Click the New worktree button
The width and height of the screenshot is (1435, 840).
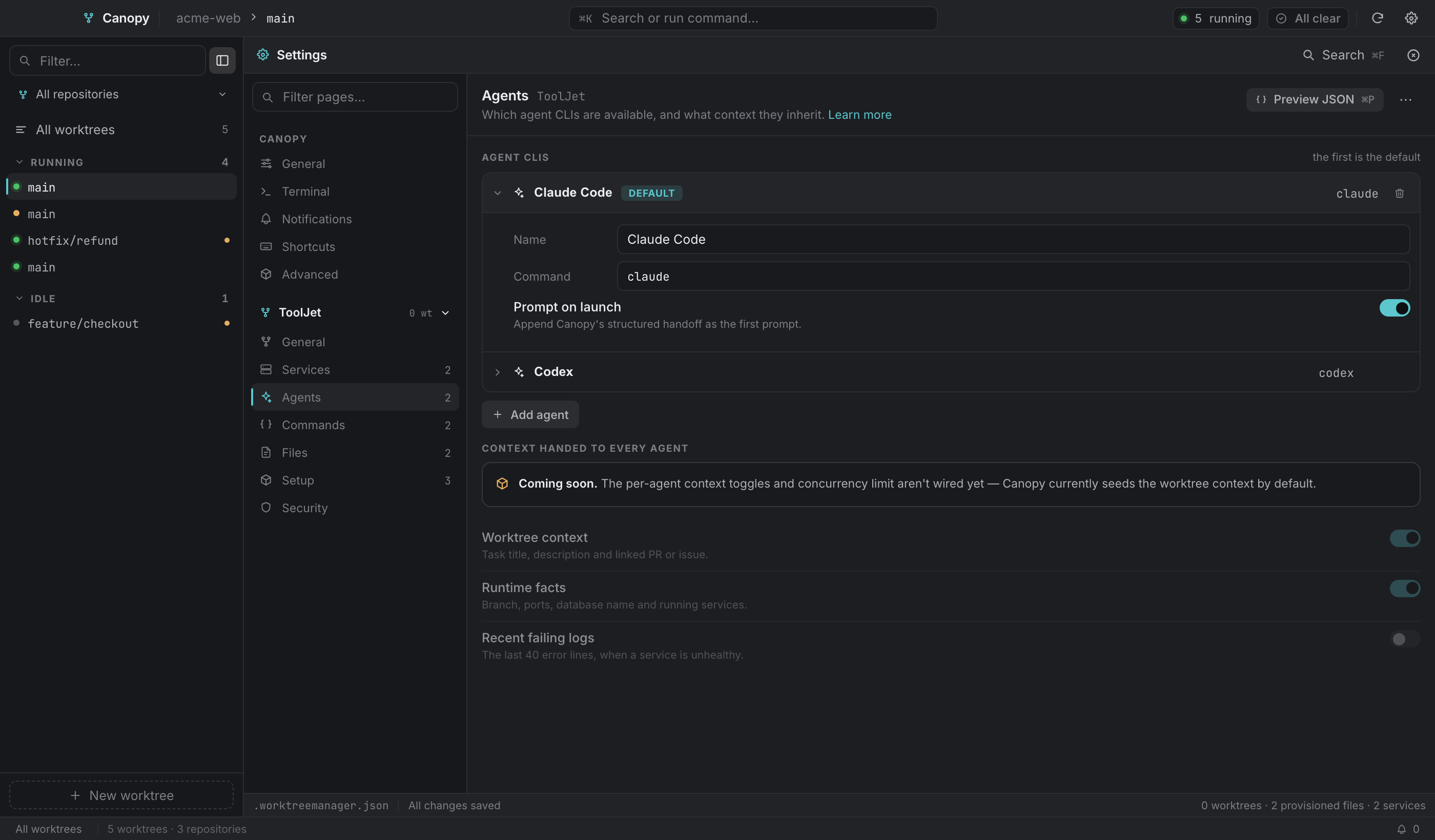[121, 795]
